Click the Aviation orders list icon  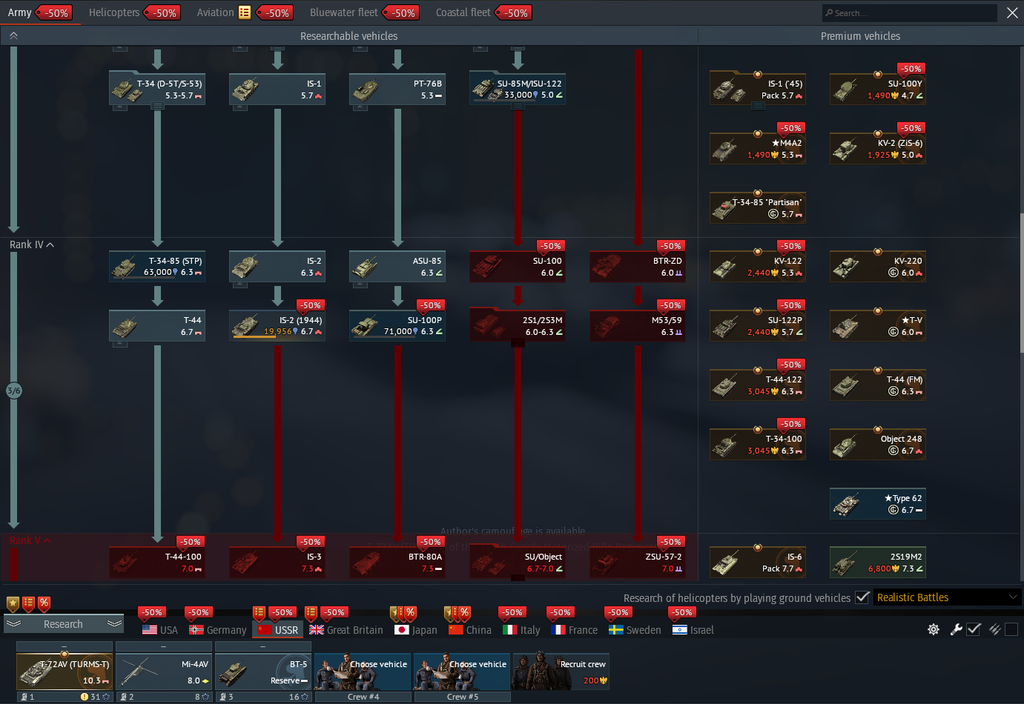click(x=245, y=12)
